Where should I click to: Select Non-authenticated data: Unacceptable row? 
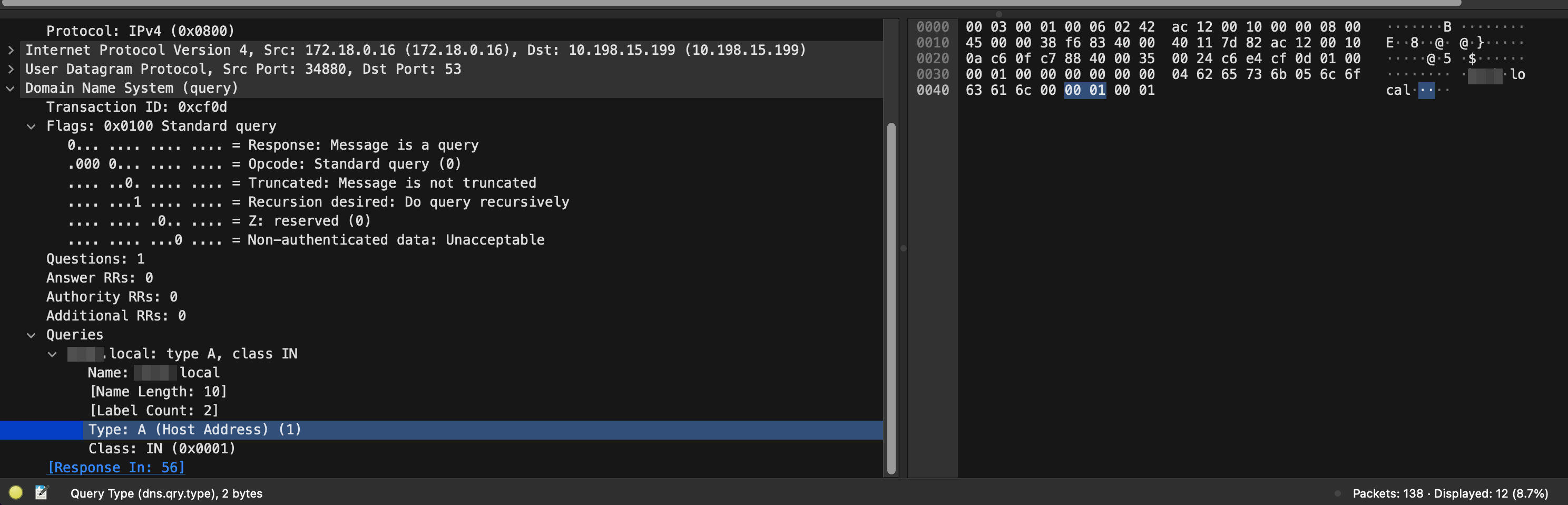442,240
